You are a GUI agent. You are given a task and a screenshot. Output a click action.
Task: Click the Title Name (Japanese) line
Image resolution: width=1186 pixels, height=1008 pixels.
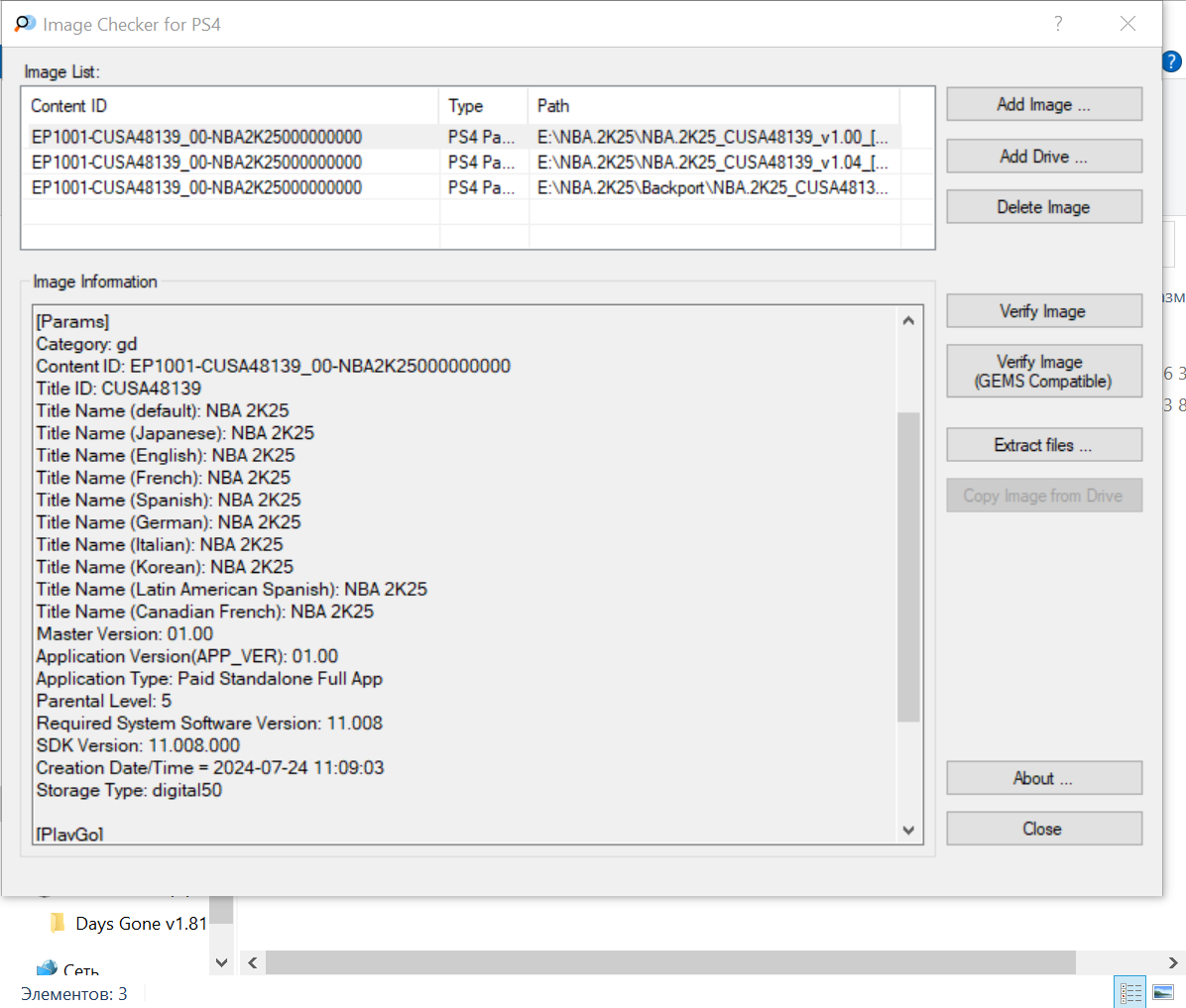176,433
